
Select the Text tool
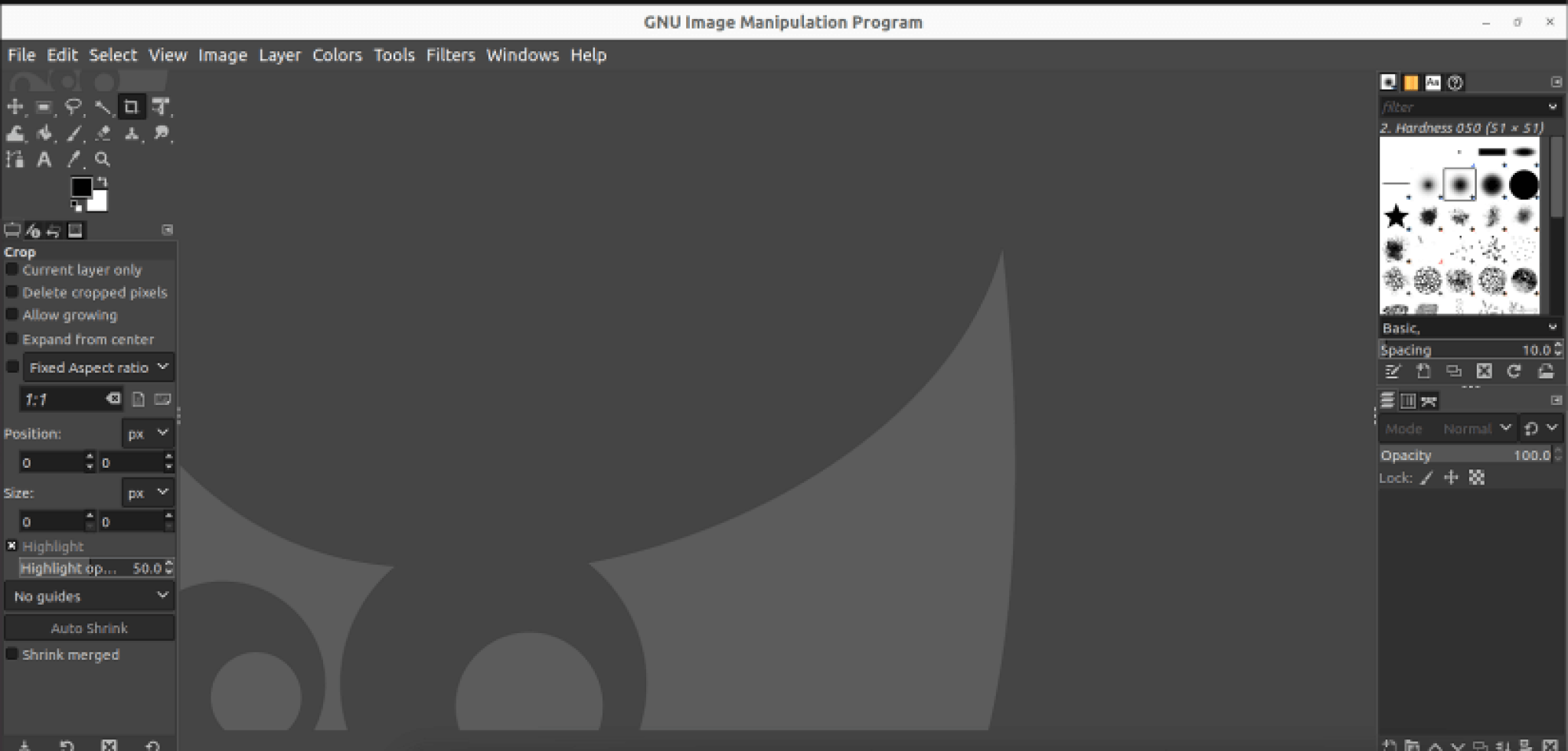click(44, 159)
